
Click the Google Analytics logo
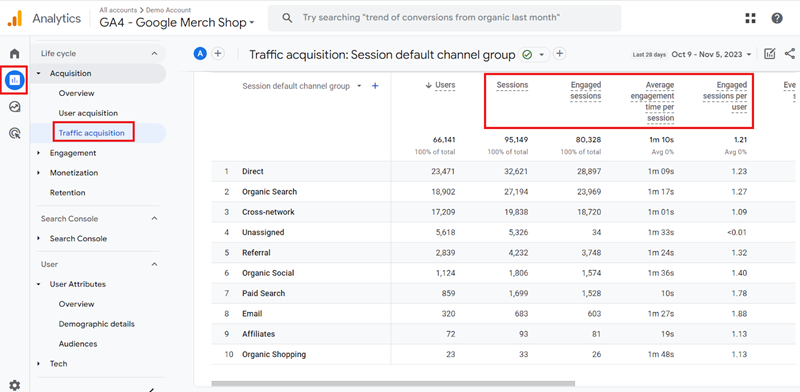click(15, 18)
